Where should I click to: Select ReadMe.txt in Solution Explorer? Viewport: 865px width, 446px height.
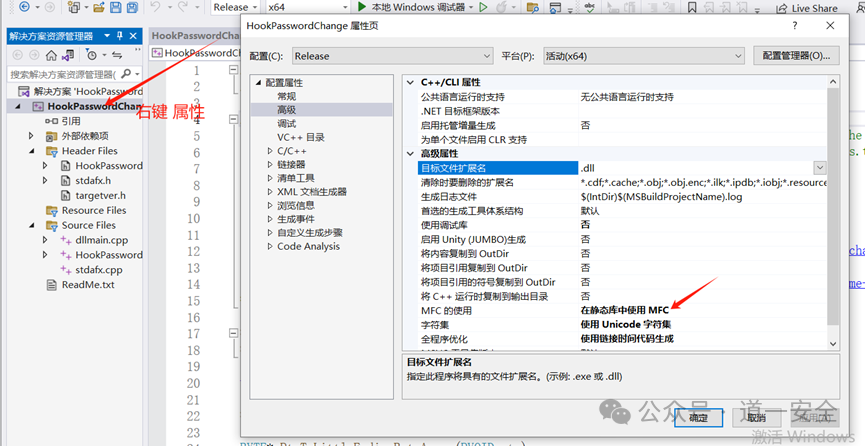point(88,285)
